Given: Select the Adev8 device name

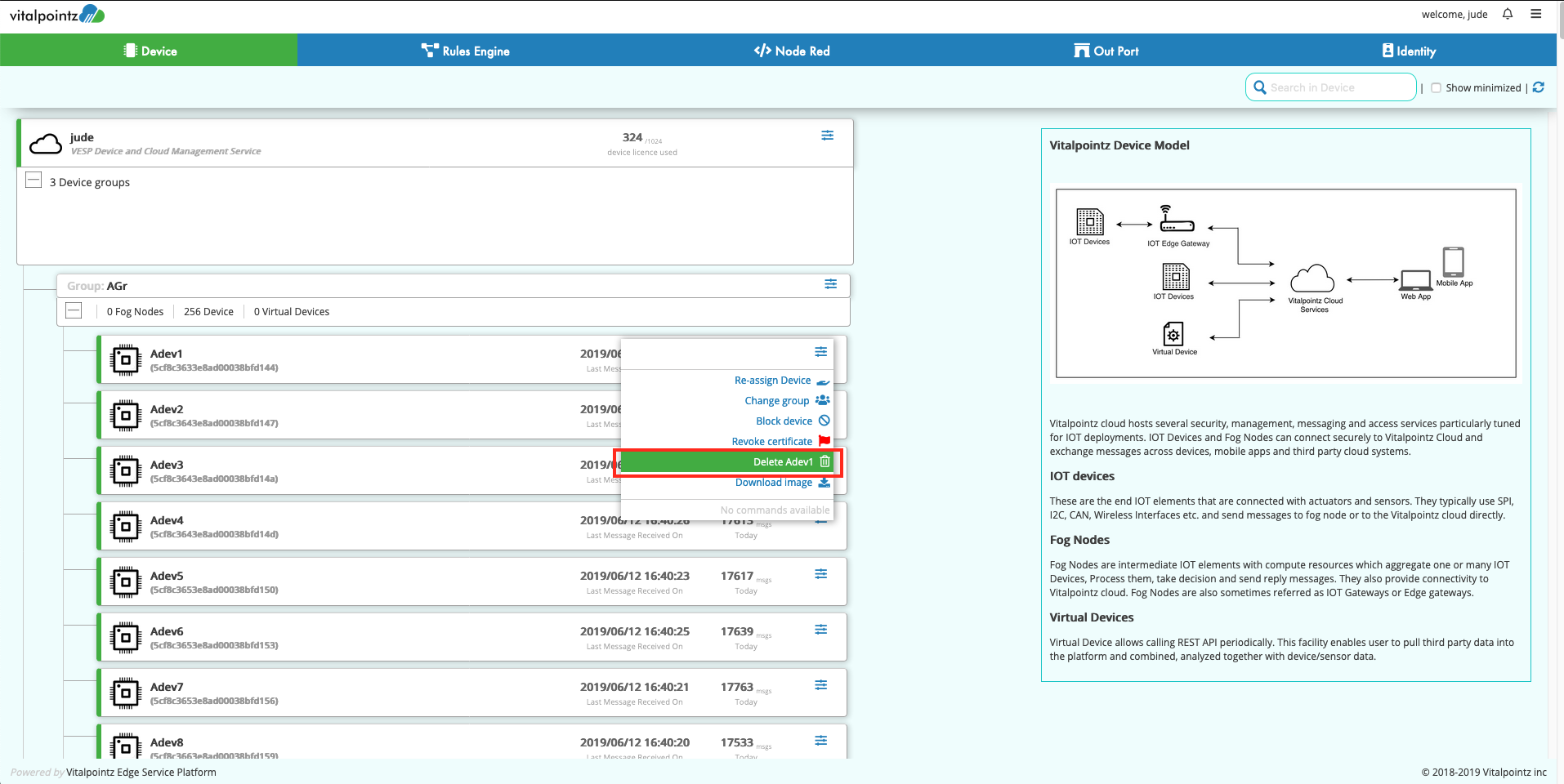Looking at the screenshot, I should pos(167,742).
